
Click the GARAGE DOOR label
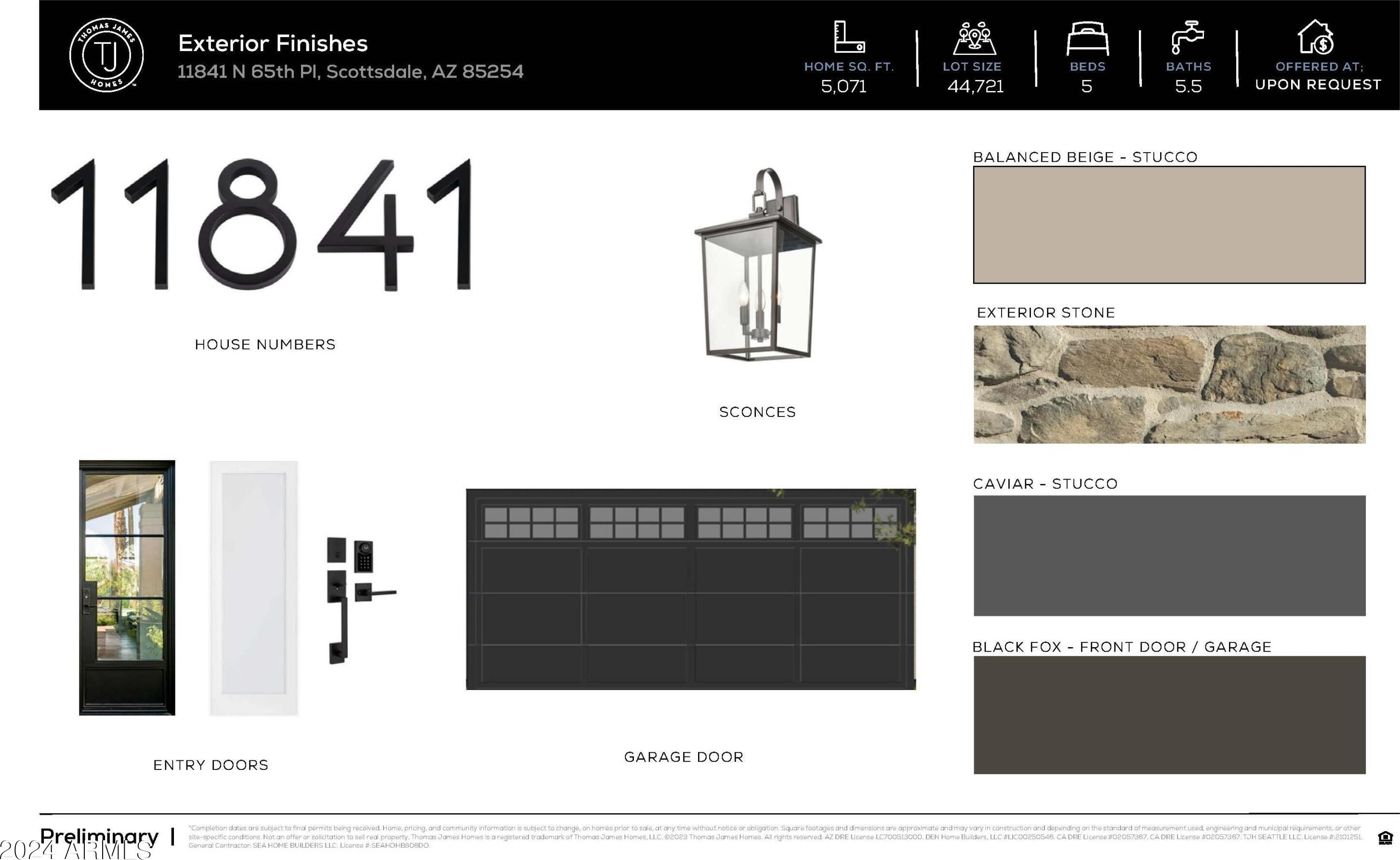click(684, 757)
